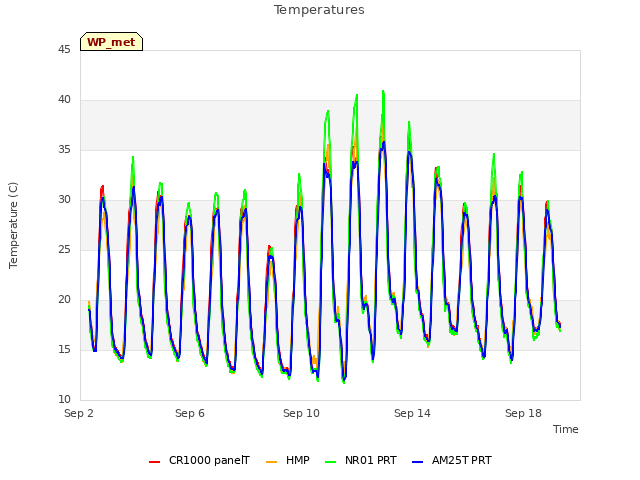Toggle the AM25T PRT legend entry
The width and height of the screenshot is (640, 480).
point(452,460)
